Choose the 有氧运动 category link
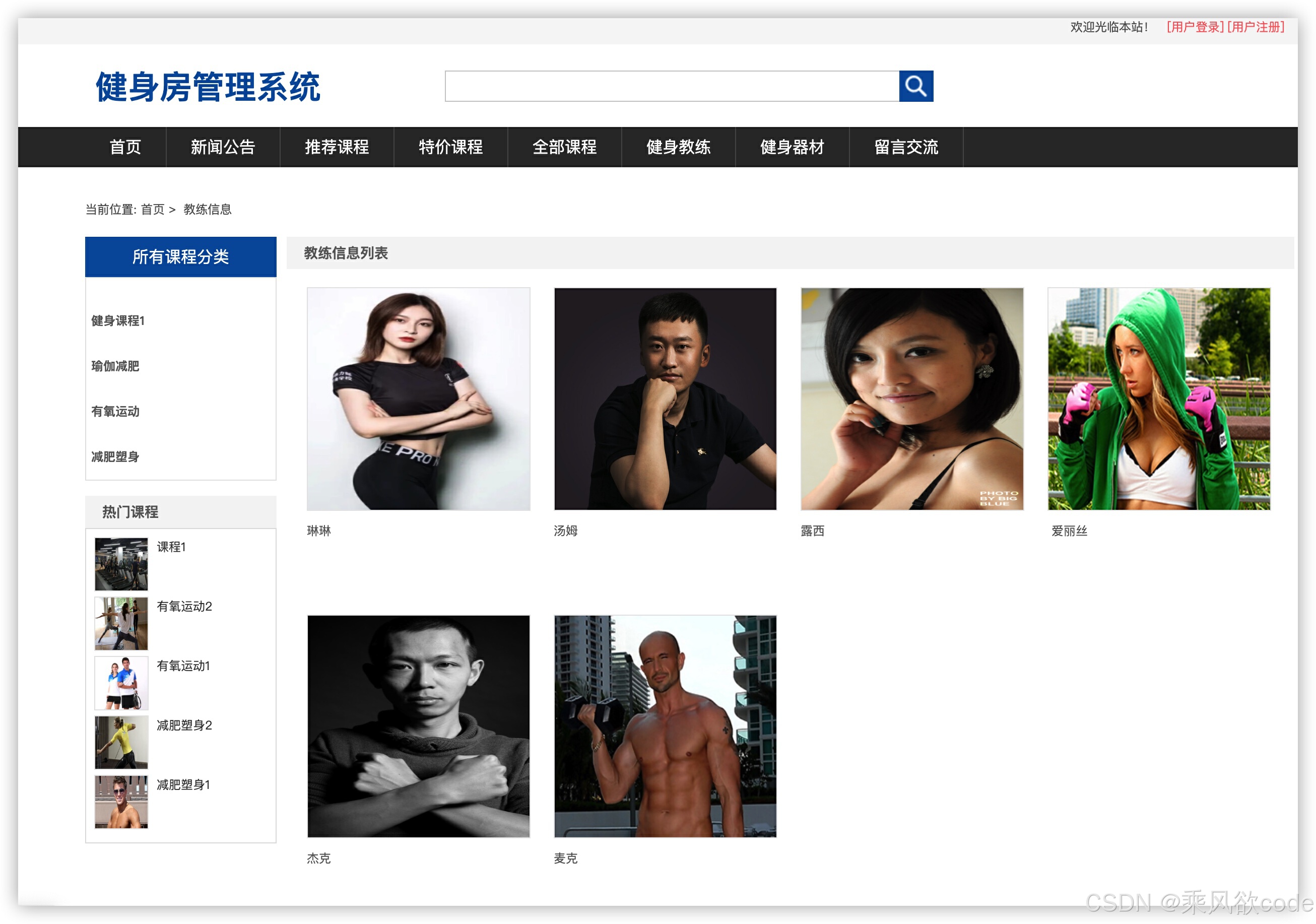Viewport: 1316px width, 924px height. click(x=115, y=411)
